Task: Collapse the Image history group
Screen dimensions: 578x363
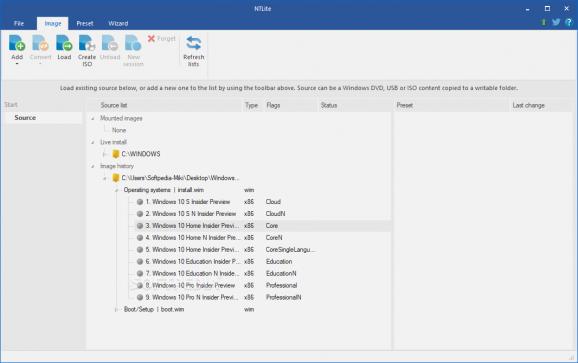Action: [93, 166]
